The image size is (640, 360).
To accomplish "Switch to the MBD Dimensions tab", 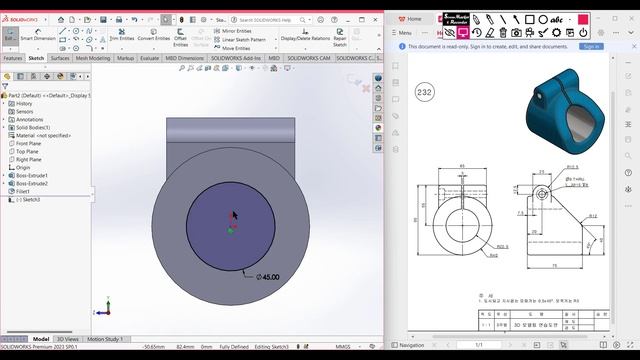I will point(184,58).
